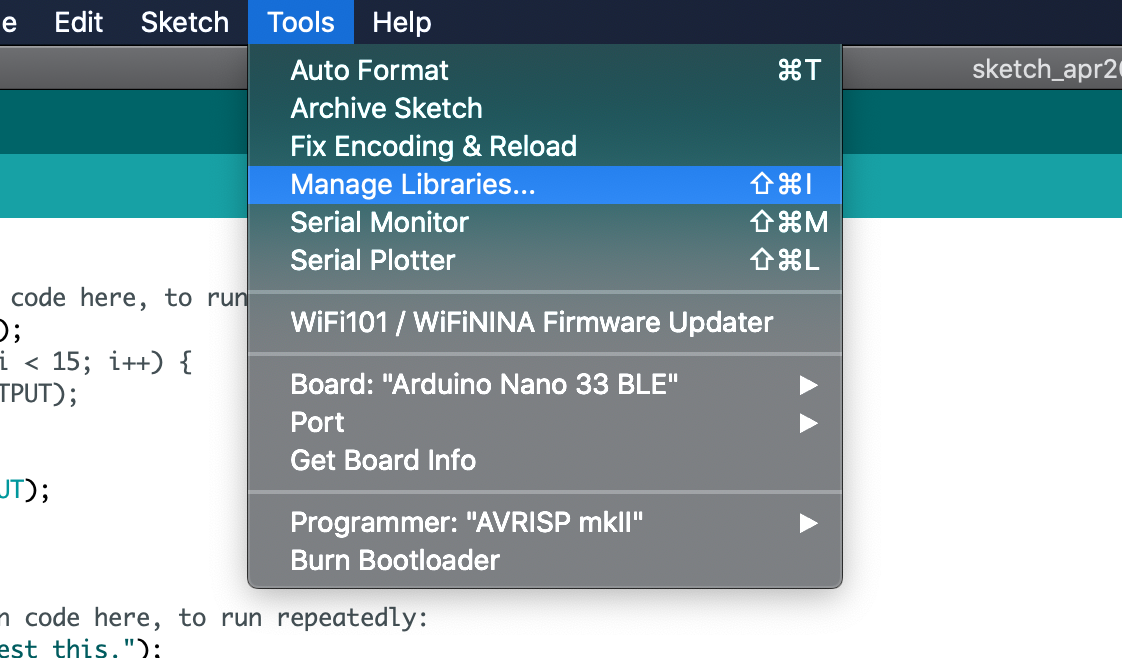The height and width of the screenshot is (658, 1122).
Task: Launch the WiFi101 / WiFiNINA Firmware Updater
Action: [531, 322]
